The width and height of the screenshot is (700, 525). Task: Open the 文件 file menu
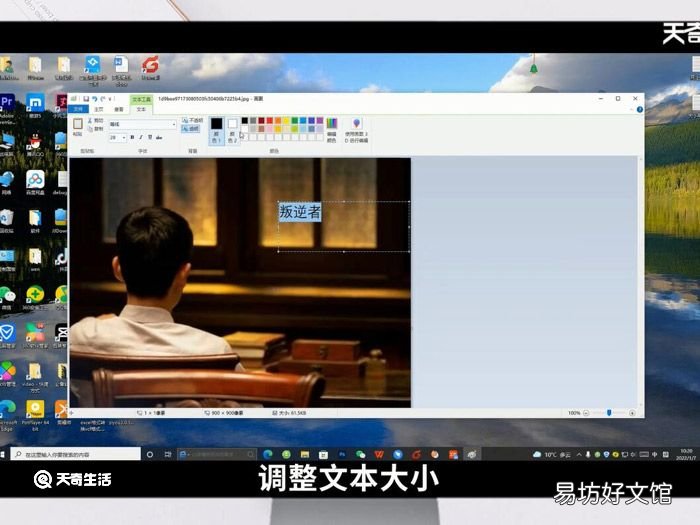tap(78, 109)
